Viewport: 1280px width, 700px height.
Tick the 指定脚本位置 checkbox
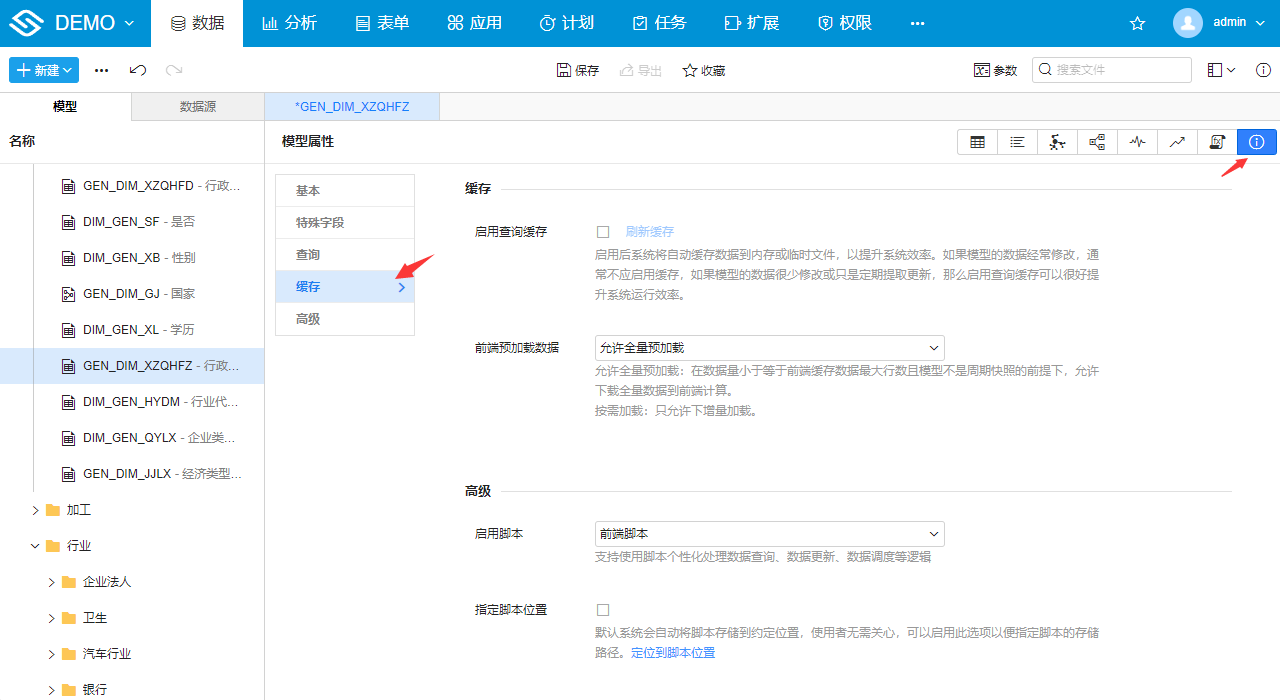click(603, 610)
